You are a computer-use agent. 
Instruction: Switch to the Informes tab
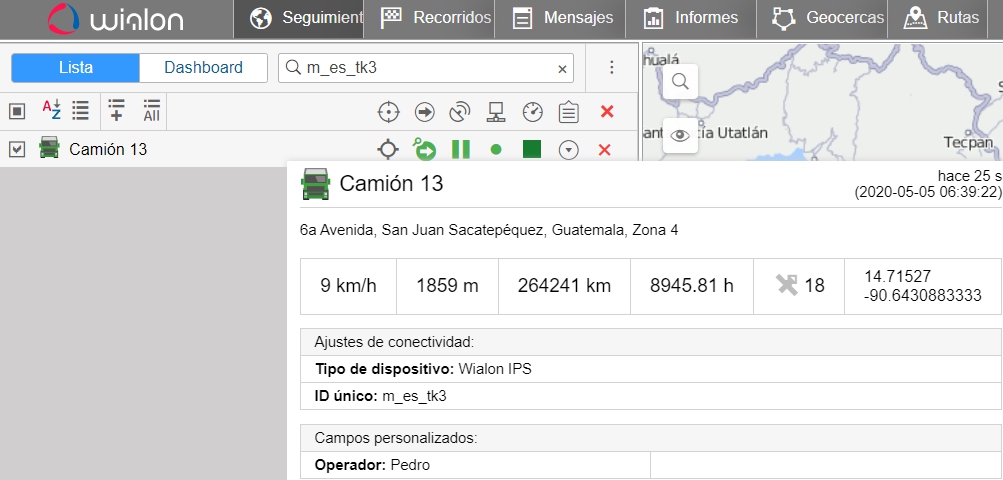[691, 18]
